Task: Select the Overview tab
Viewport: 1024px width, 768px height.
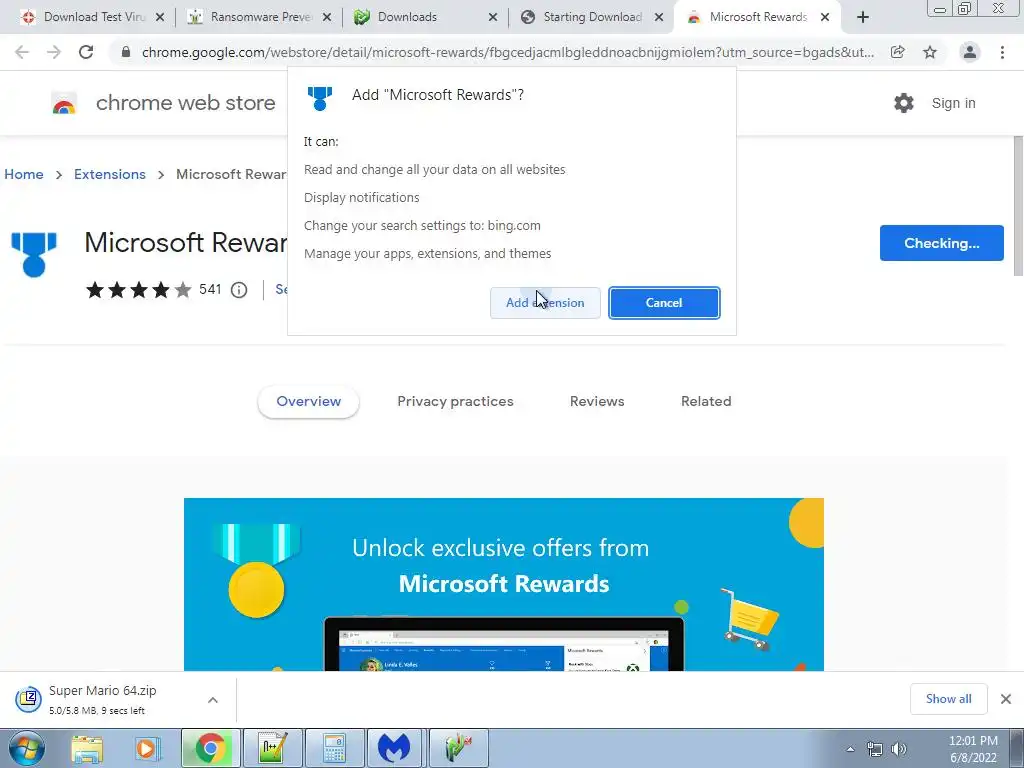Action: pyautogui.click(x=308, y=402)
